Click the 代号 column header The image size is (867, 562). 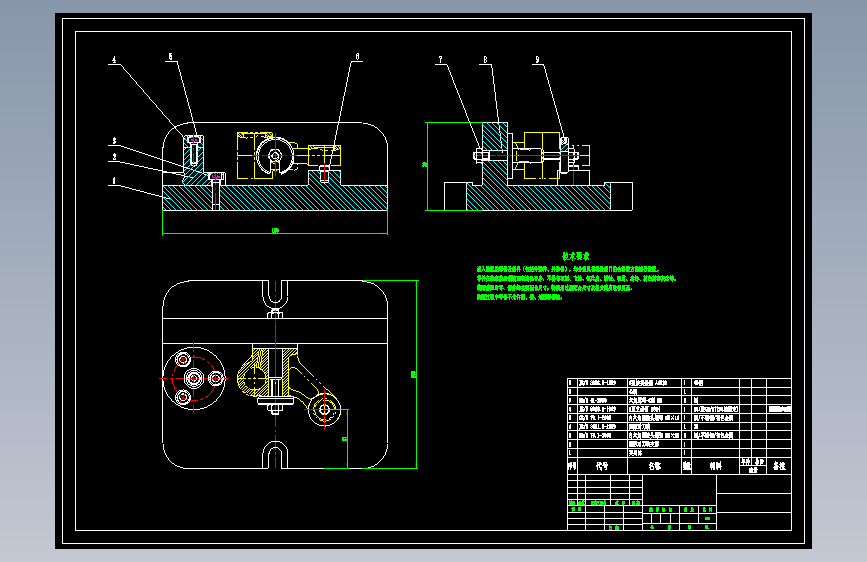tap(602, 466)
